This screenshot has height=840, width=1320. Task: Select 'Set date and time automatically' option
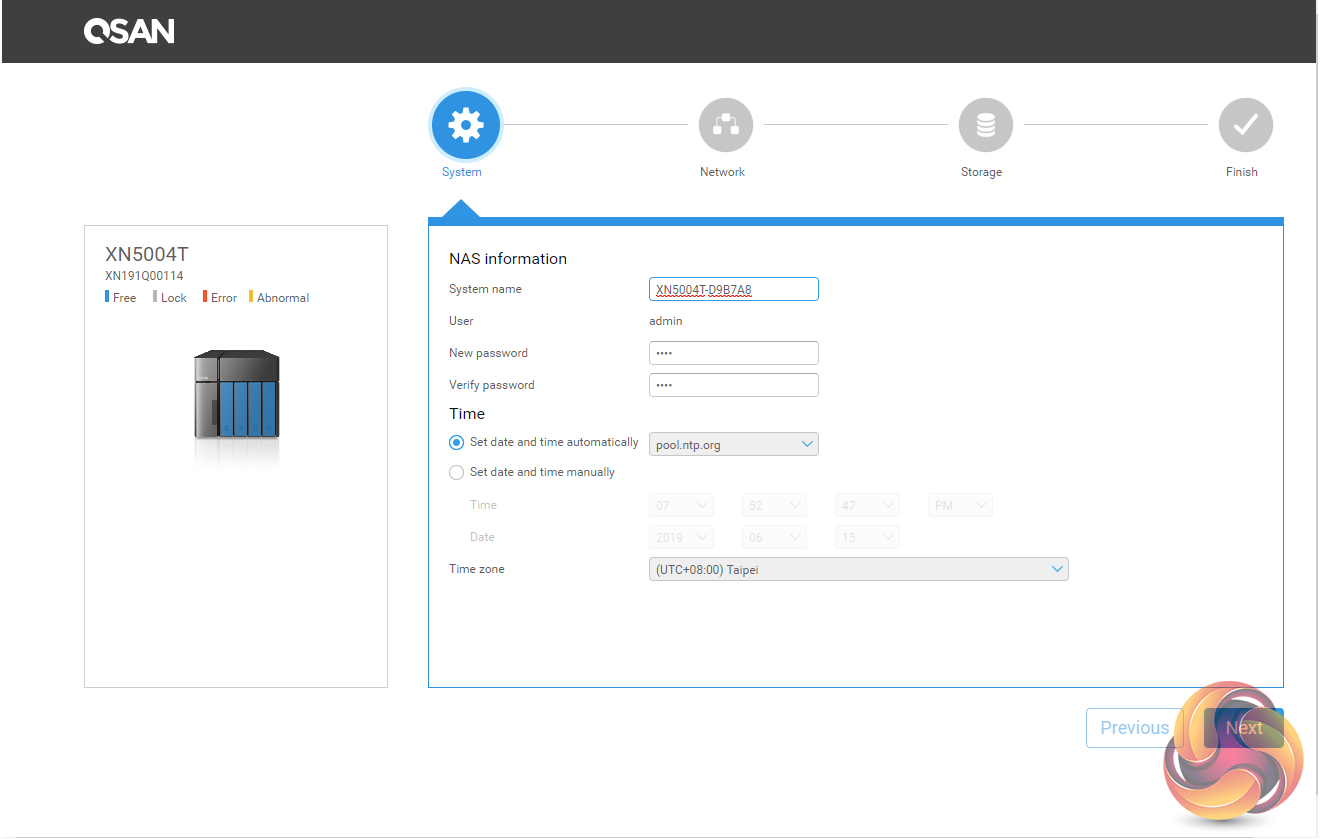pyautogui.click(x=457, y=442)
